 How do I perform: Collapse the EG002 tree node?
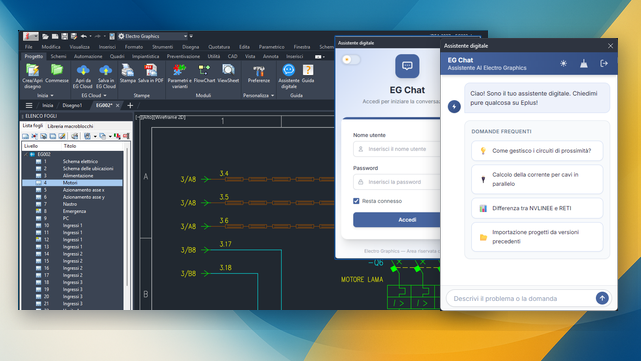point(26,154)
